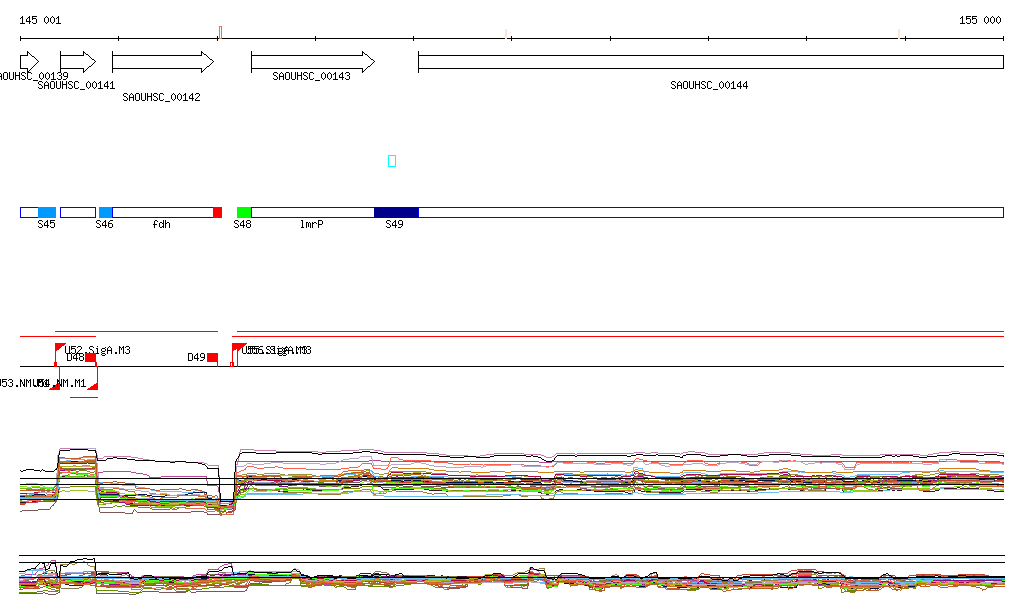Select the light blue S45 segment
This screenshot has width=1024, height=611.
pyautogui.click(x=47, y=212)
